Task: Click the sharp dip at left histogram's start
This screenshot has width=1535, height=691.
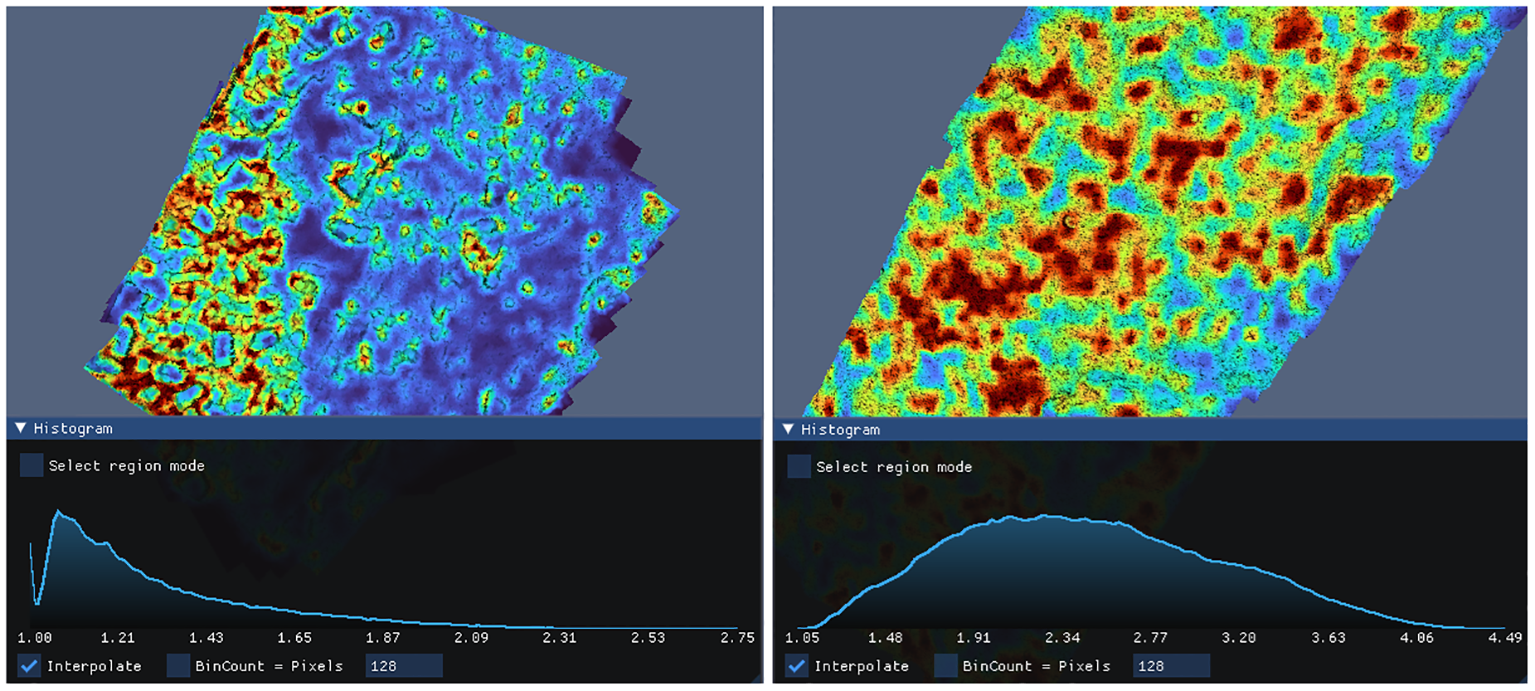Action: (37, 603)
